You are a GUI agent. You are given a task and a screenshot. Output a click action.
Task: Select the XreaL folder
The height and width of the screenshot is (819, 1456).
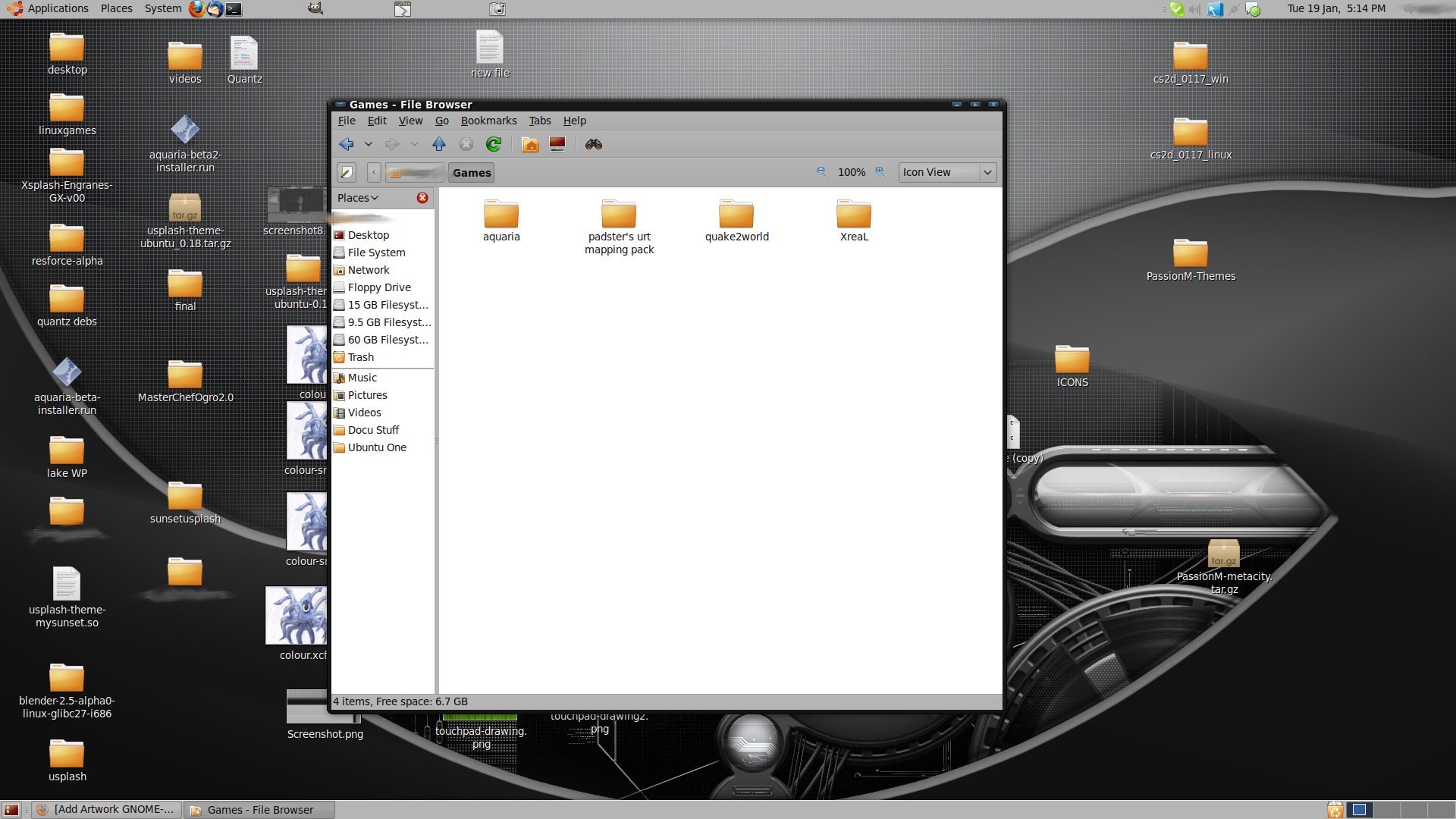pyautogui.click(x=854, y=220)
